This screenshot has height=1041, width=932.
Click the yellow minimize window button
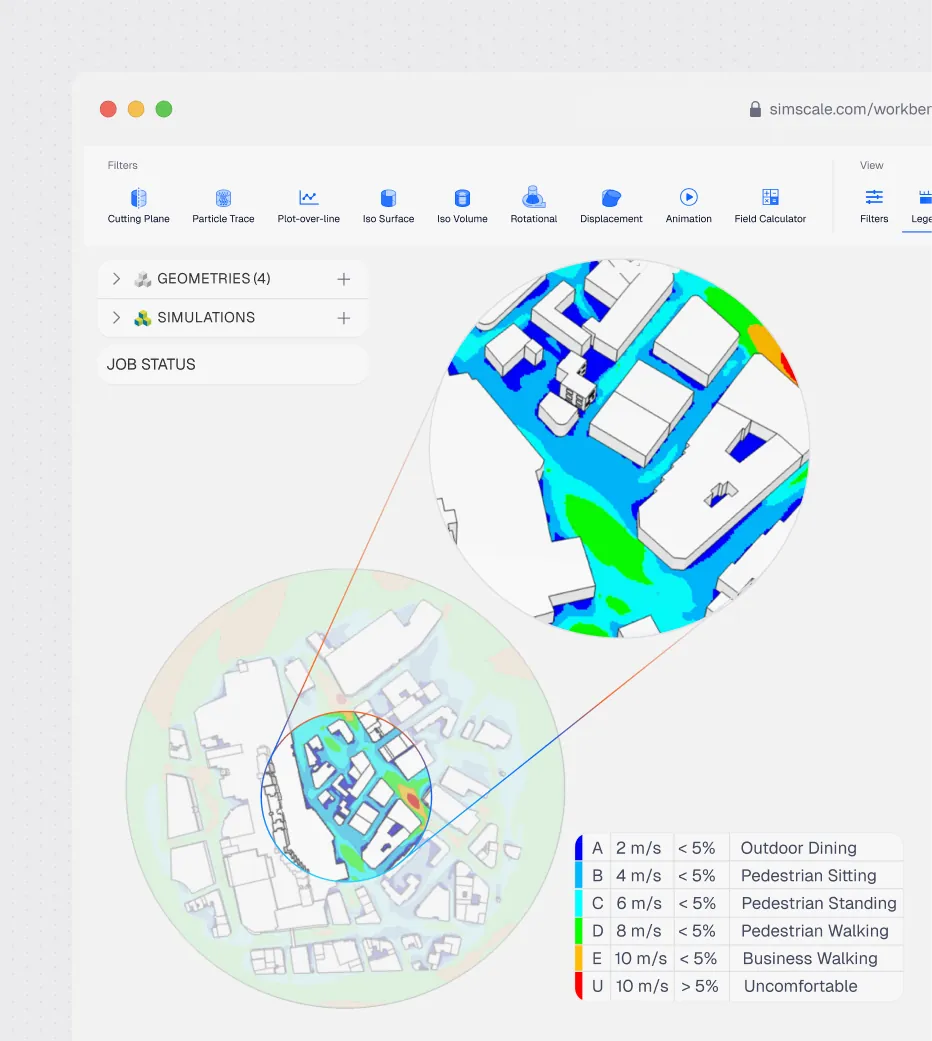coord(136,109)
